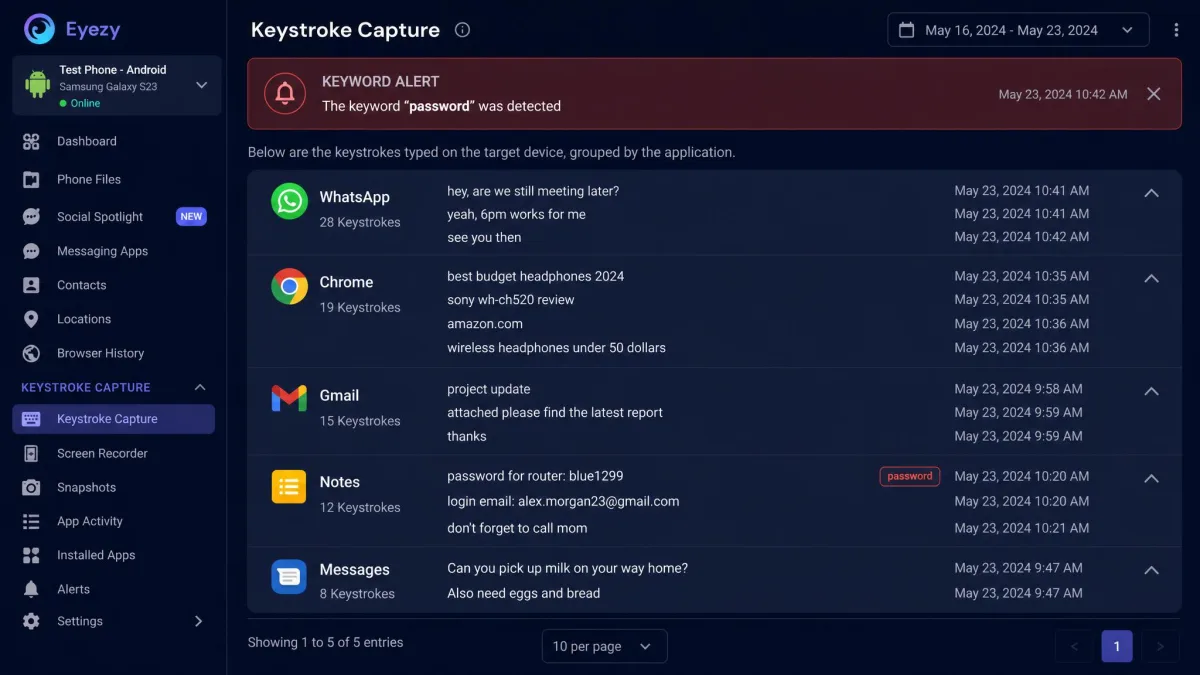Open the date range picker
This screenshot has width=1200, height=675.
[x=1018, y=30]
